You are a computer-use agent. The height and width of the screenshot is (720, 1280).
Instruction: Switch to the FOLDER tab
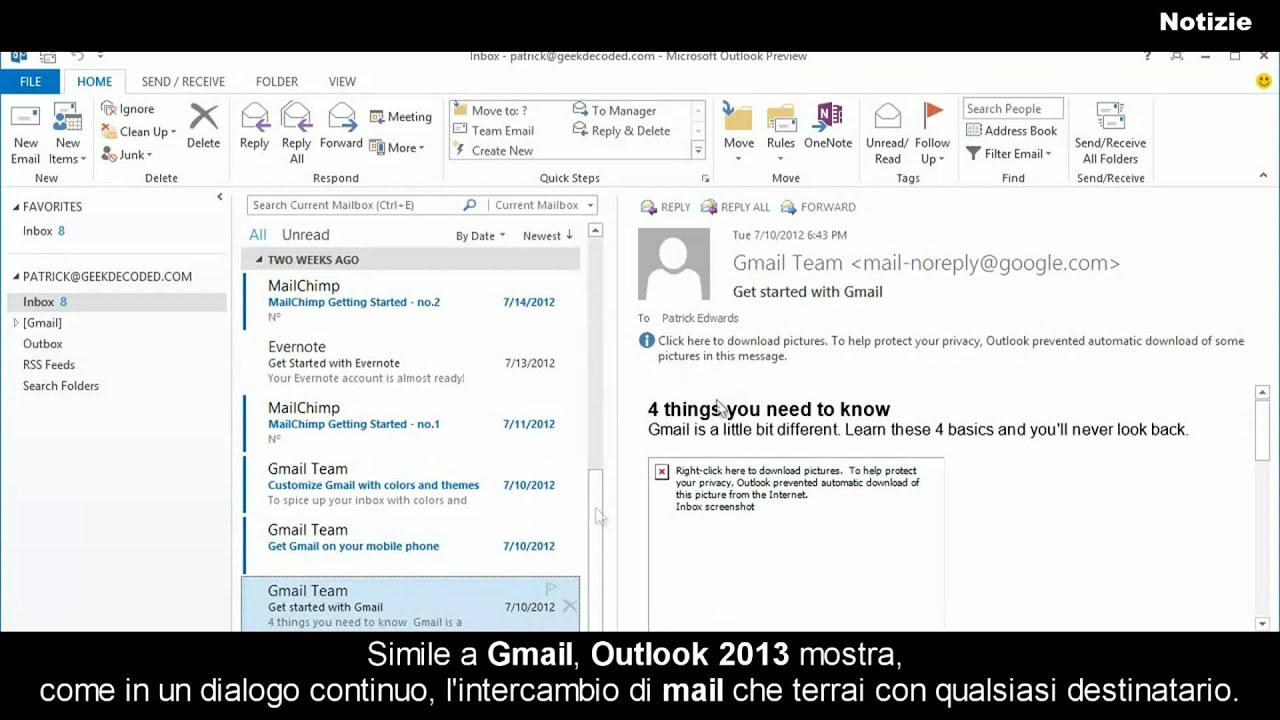coord(277,82)
